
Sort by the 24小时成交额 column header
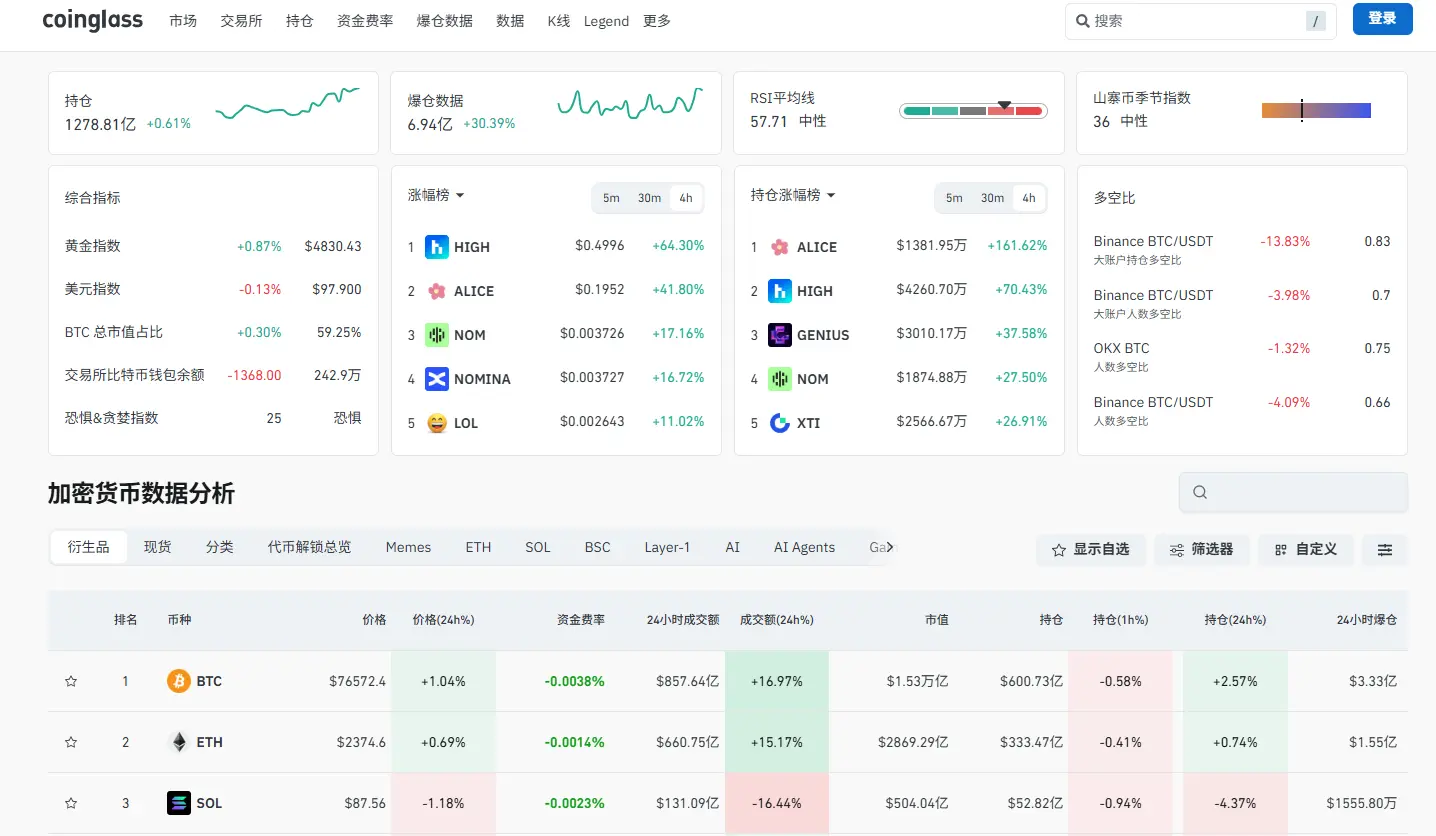(683, 620)
